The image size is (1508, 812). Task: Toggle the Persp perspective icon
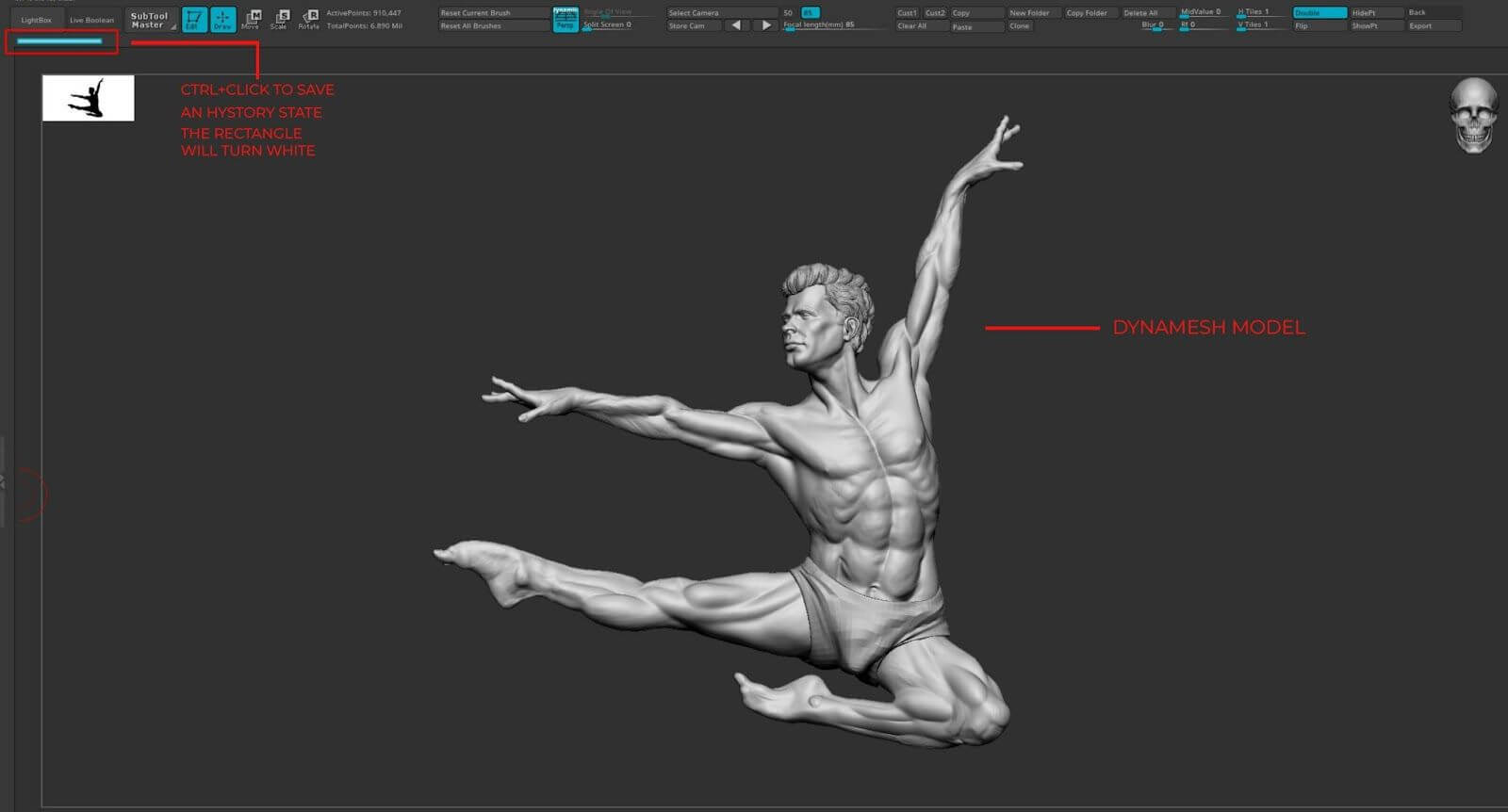coord(565,19)
